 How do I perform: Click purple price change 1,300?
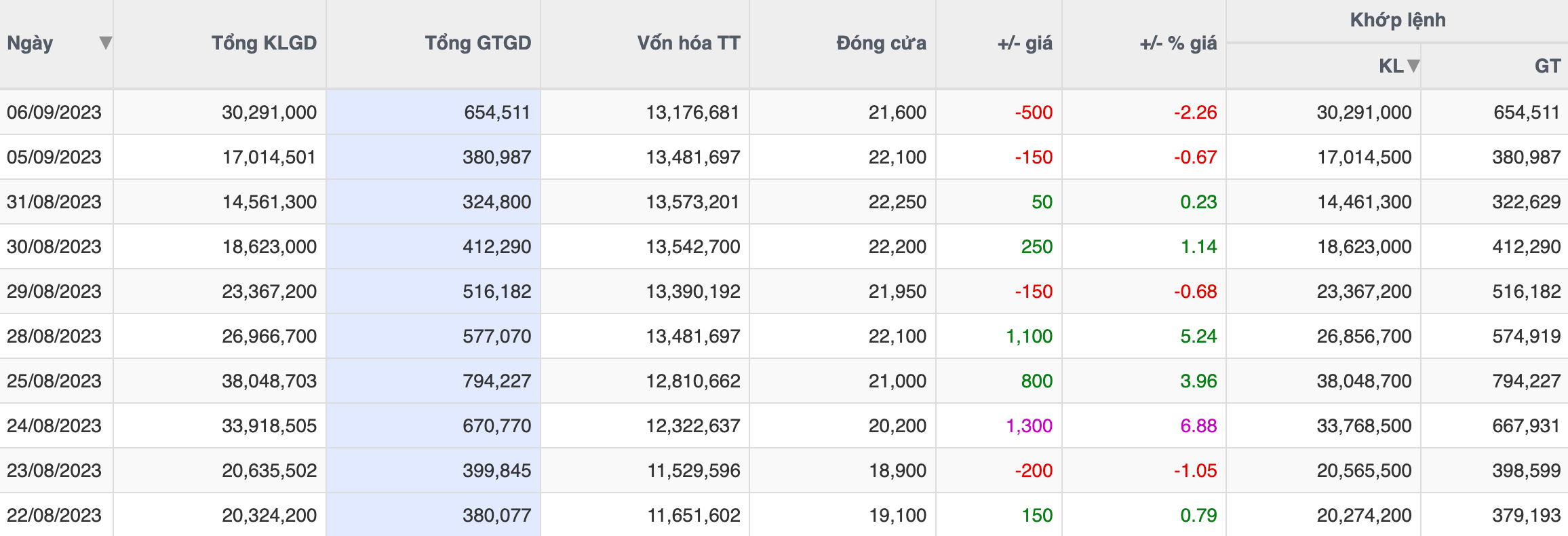tap(1030, 425)
